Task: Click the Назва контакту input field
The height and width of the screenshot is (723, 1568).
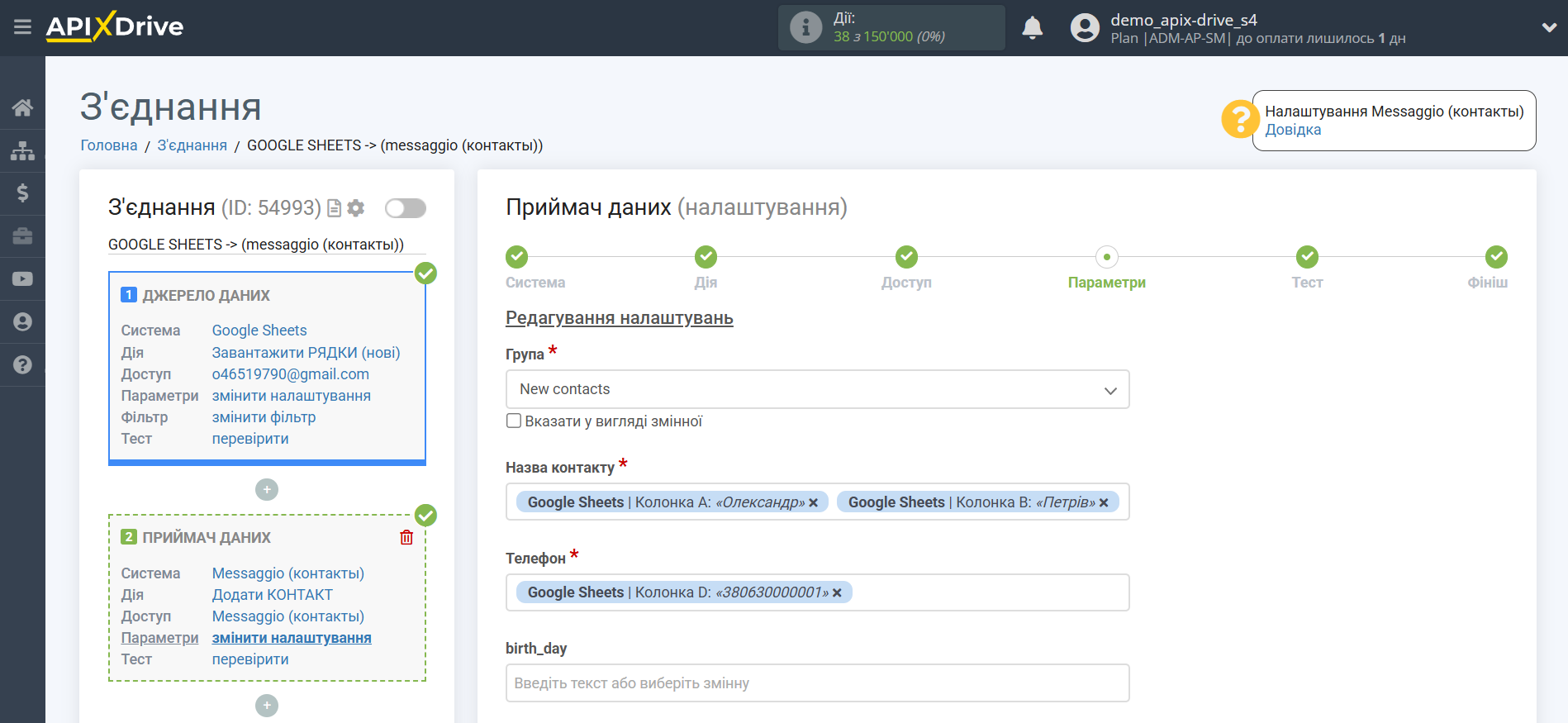Action: click(x=817, y=502)
